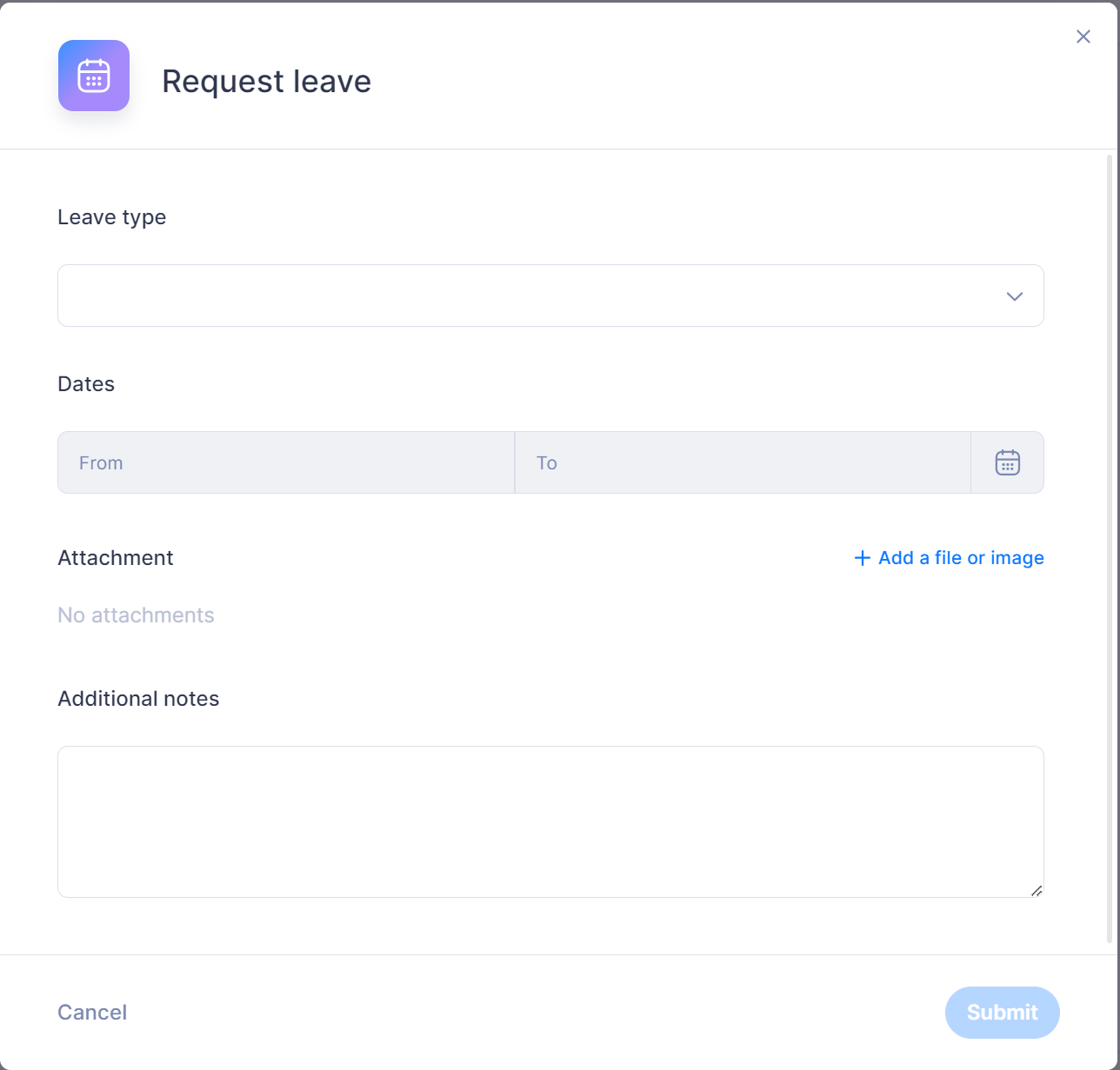1120x1070 pixels.
Task: Expand the Leave type chevron arrow
Action: (x=1014, y=296)
